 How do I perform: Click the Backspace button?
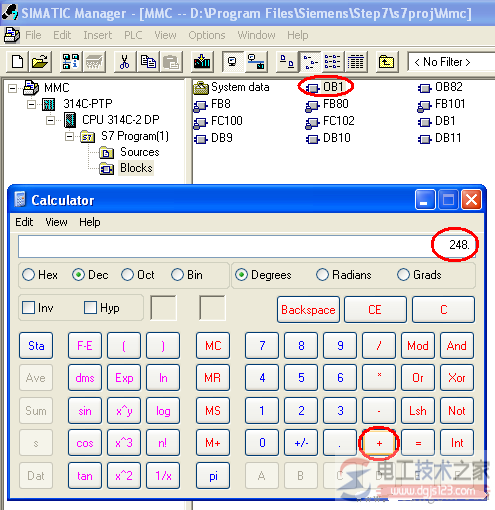tap(308, 310)
